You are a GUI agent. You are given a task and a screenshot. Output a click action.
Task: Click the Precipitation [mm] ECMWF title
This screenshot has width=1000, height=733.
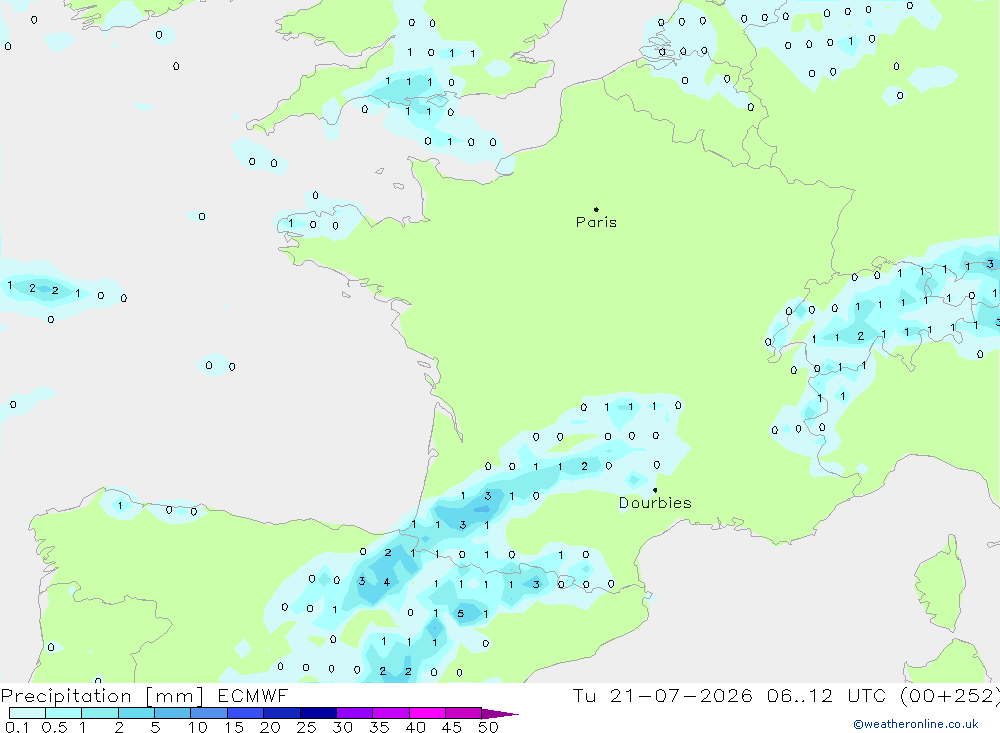point(145,695)
